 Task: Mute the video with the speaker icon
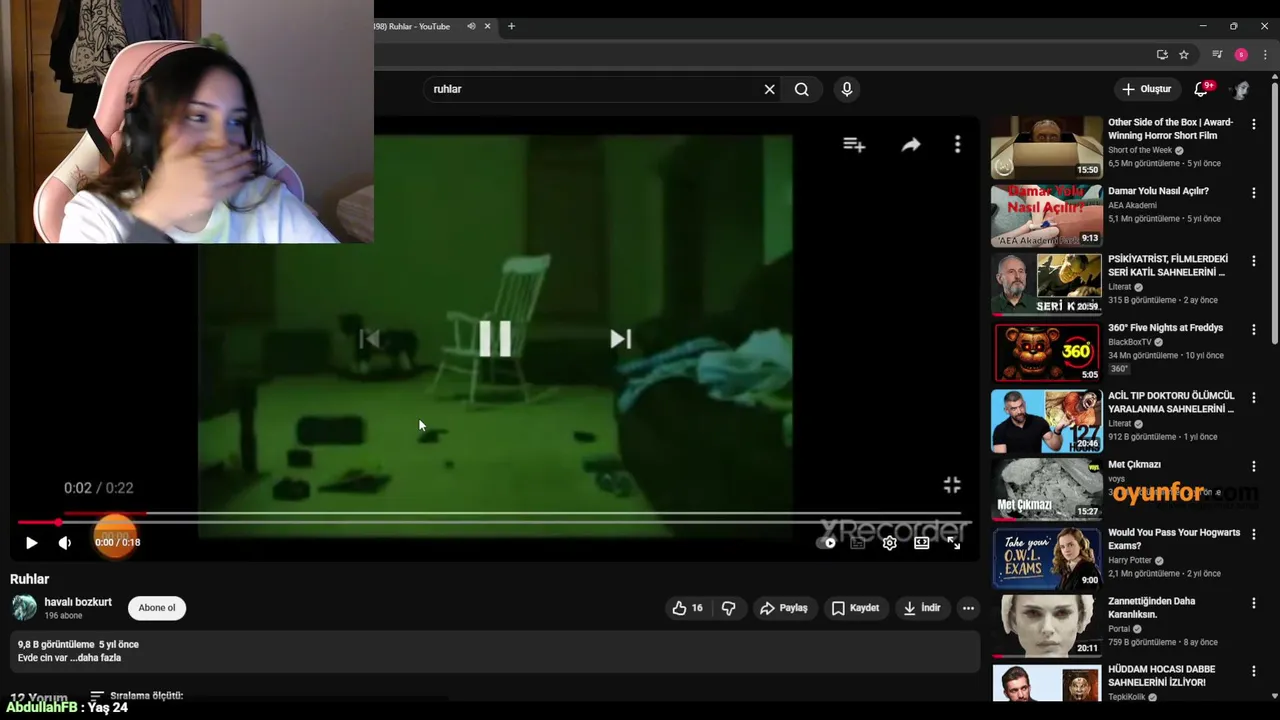(x=65, y=543)
